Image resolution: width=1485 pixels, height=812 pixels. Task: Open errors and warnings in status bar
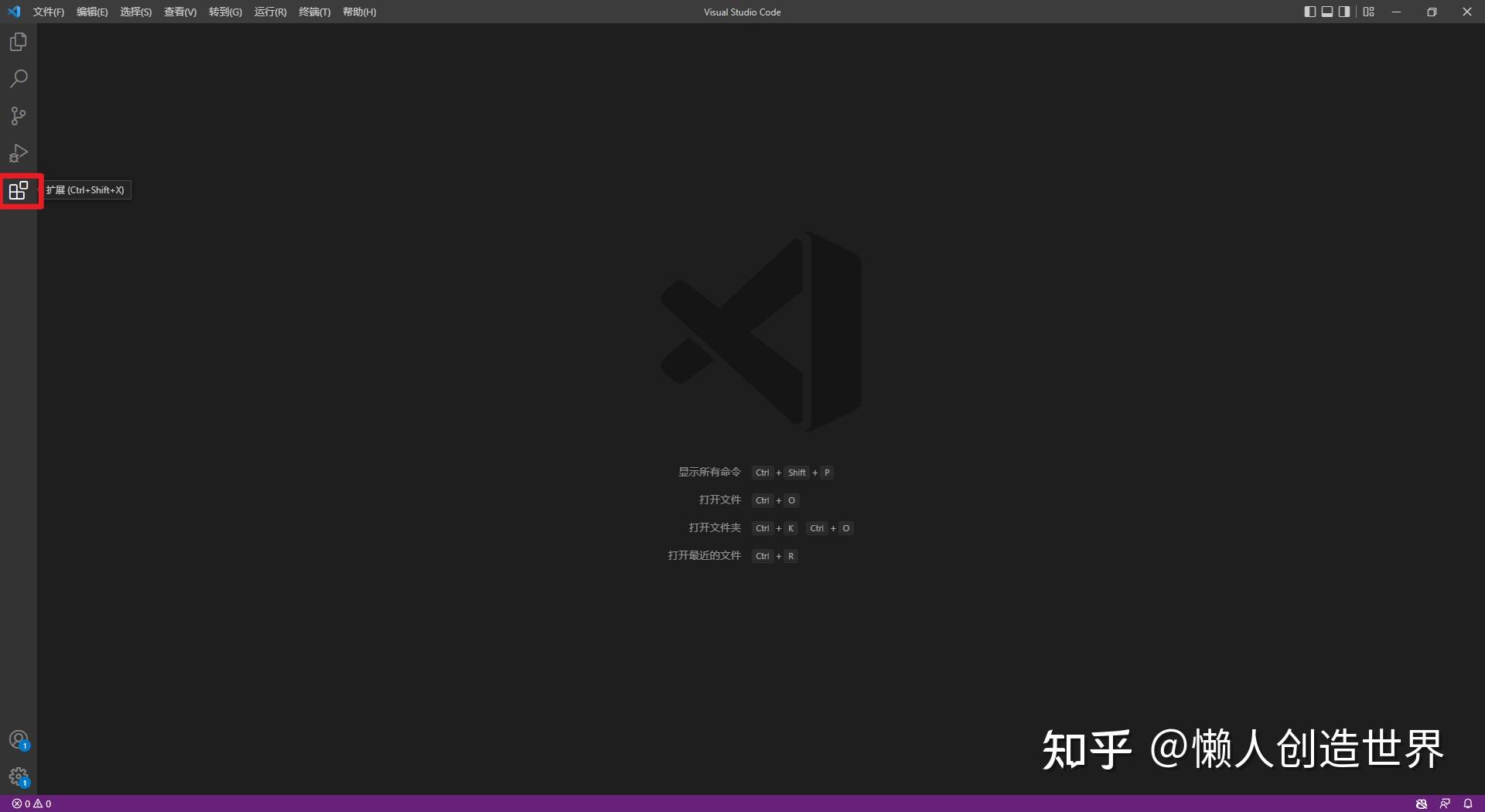click(32, 803)
